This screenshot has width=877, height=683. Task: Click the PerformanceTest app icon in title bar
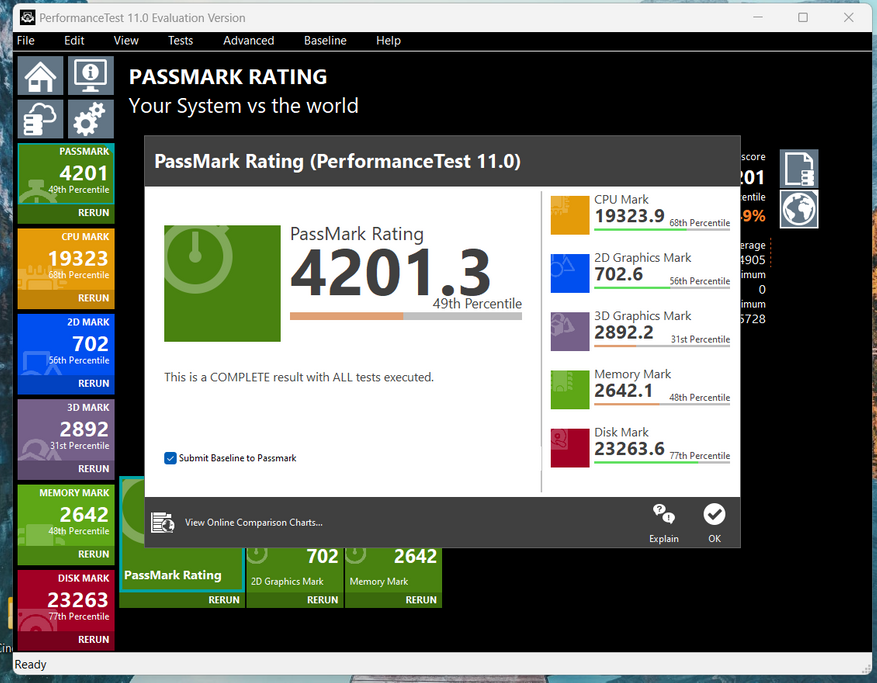click(27, 17)
